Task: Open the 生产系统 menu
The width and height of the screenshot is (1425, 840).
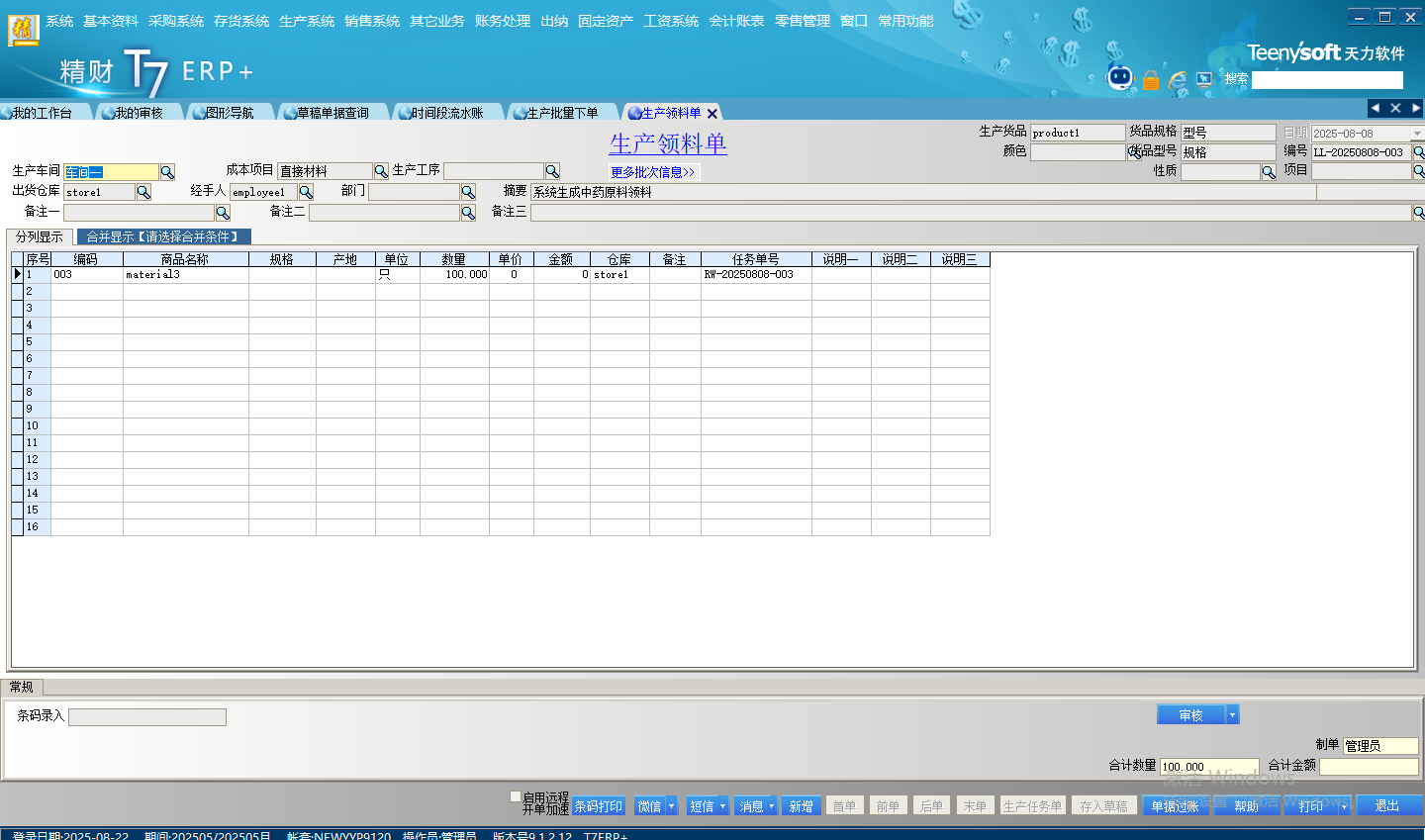Action: (307, 21)
